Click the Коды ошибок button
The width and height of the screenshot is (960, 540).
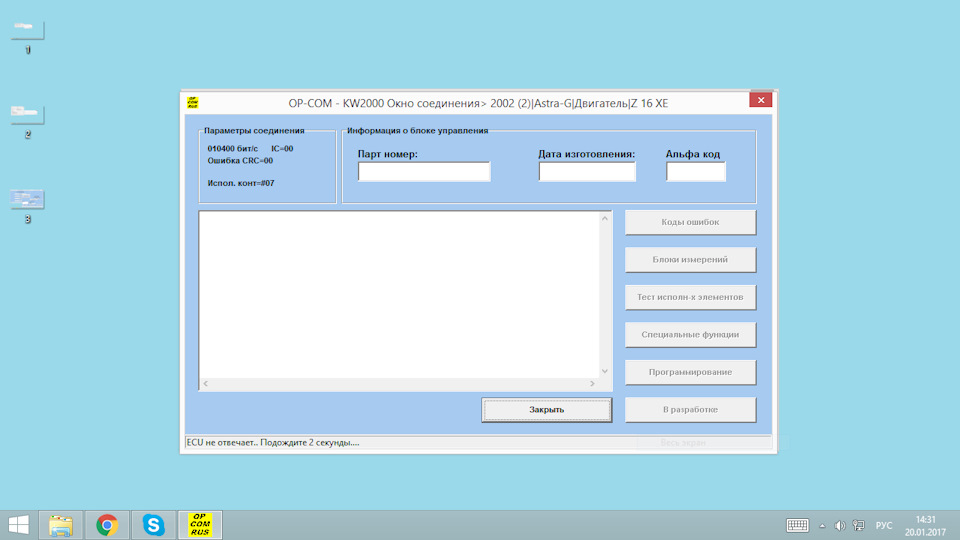[x=690, y=222]
